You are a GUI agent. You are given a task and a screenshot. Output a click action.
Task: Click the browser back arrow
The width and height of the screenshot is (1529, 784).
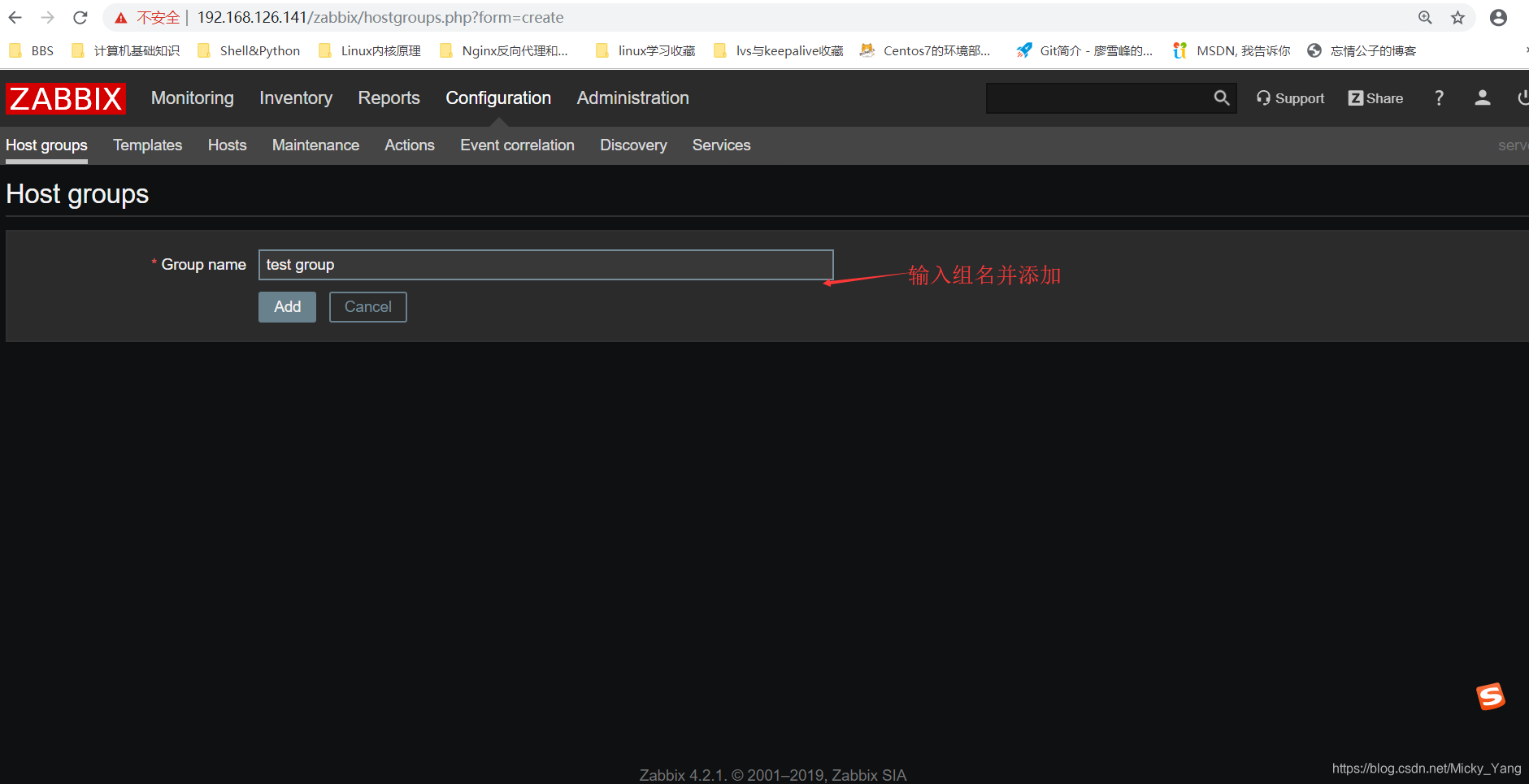(15, 17)
